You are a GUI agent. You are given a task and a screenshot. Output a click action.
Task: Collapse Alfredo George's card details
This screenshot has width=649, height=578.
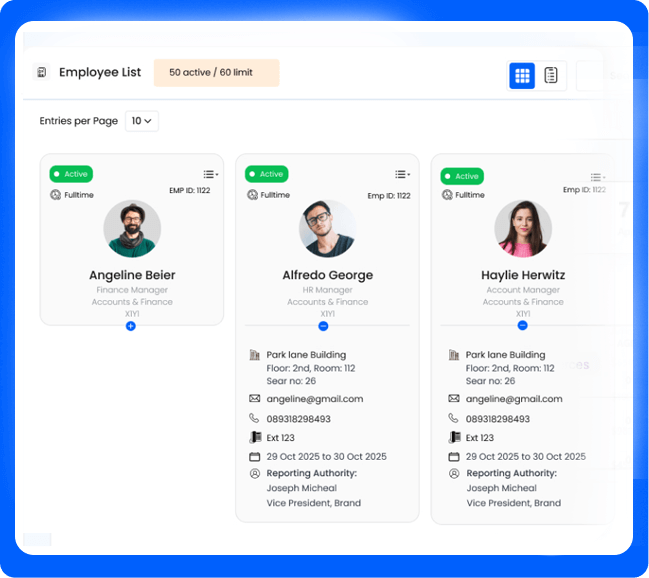coord(323,326)
